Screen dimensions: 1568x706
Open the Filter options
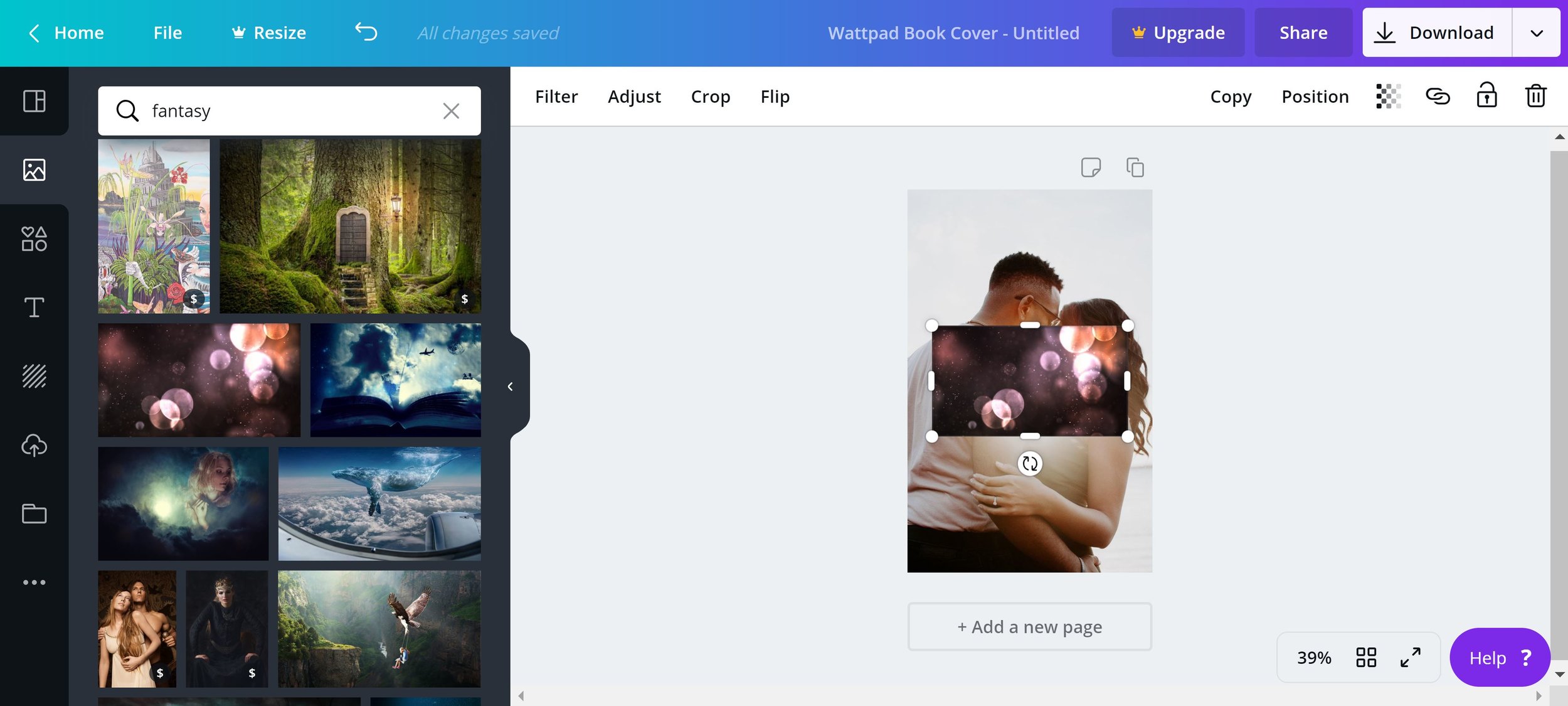(556, 97)
